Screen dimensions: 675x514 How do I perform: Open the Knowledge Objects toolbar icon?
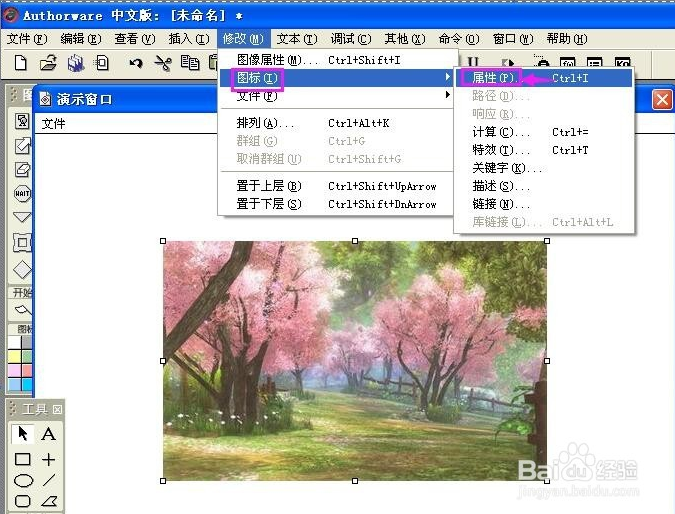pyautogui.click(x=622, y=62)
